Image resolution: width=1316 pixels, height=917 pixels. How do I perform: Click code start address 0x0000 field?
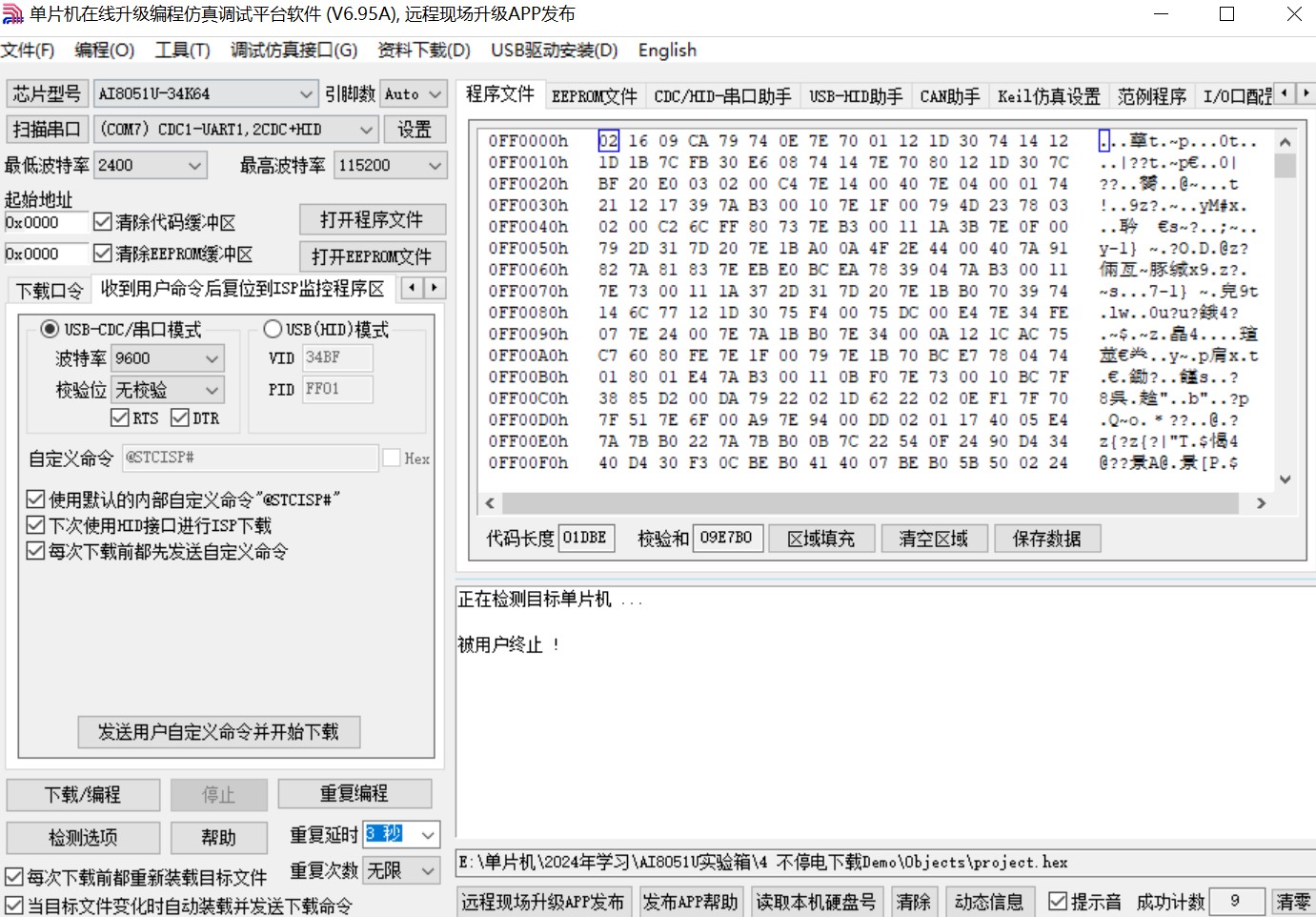47,222
